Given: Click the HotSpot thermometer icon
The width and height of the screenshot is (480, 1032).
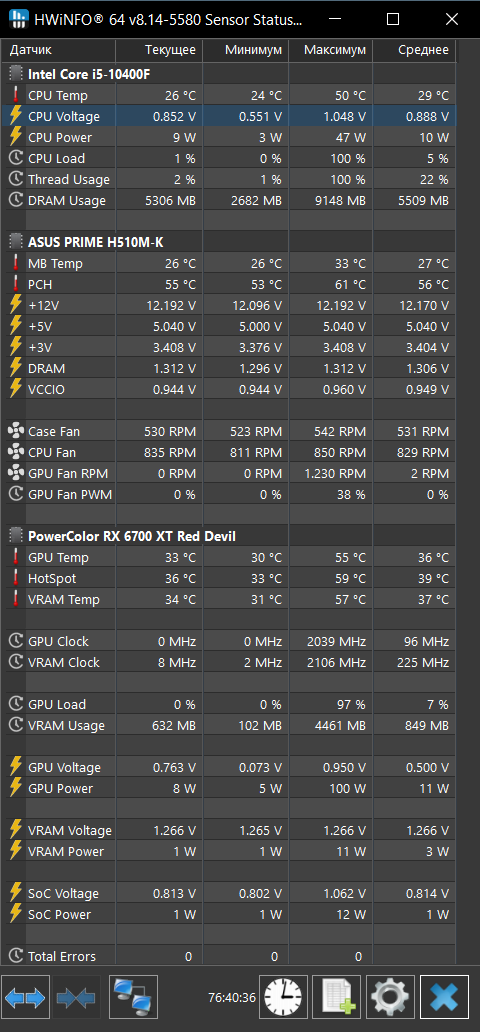Looking at the screenshot, I should click(15, 579).
